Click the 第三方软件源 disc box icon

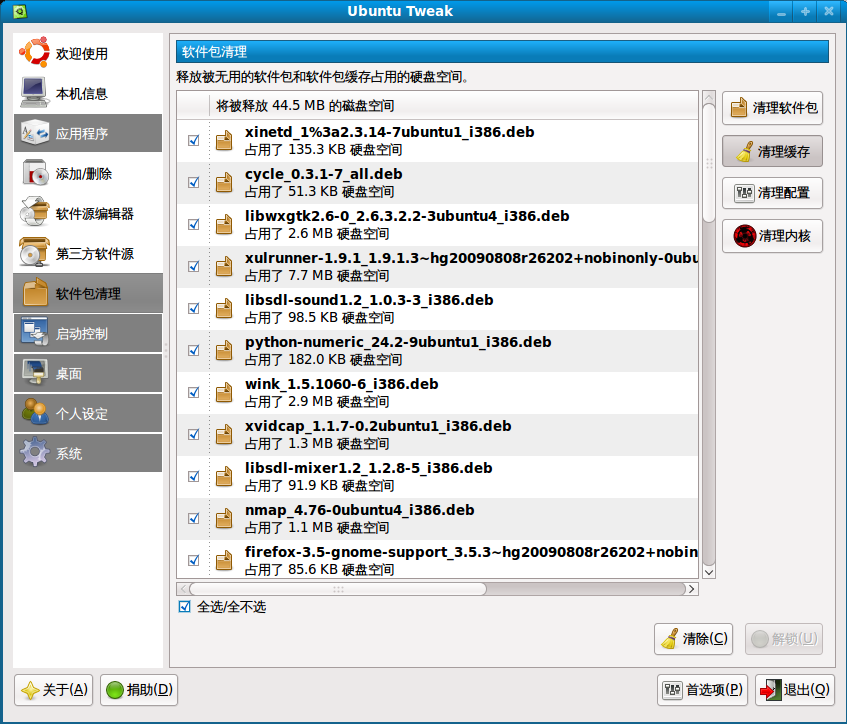click(34, 252)
